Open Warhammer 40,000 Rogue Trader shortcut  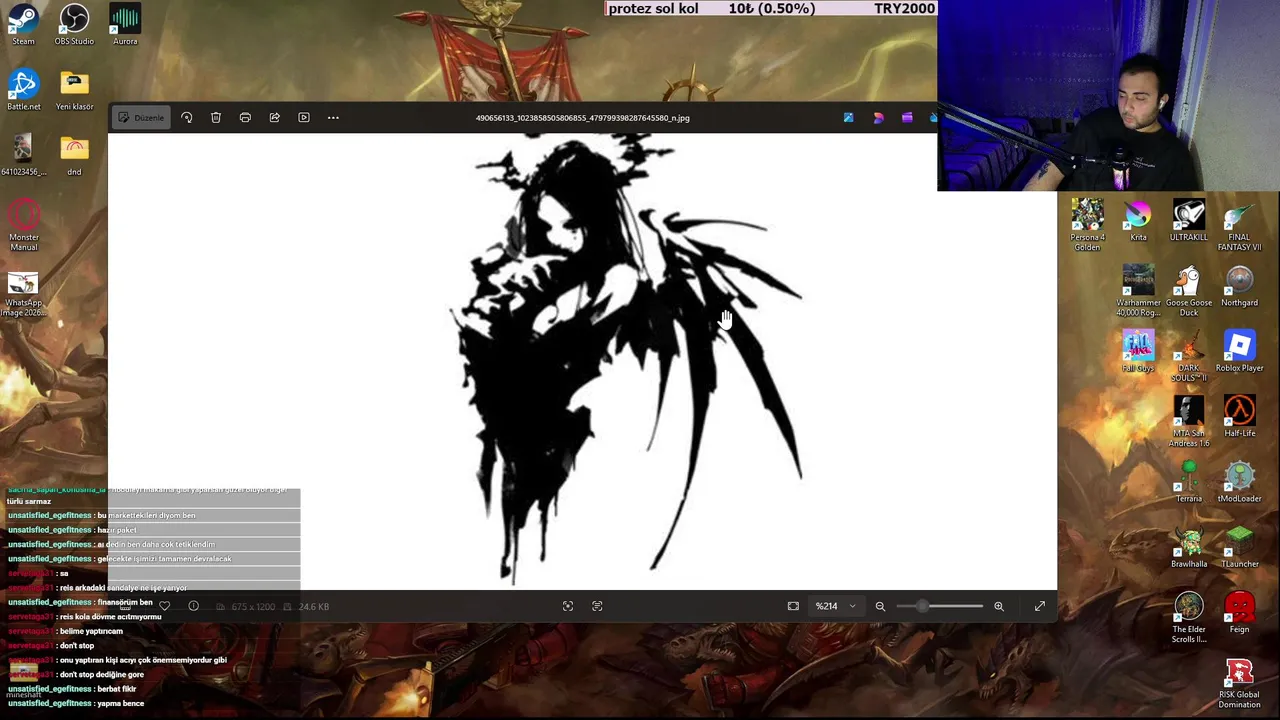[1138, 291]
